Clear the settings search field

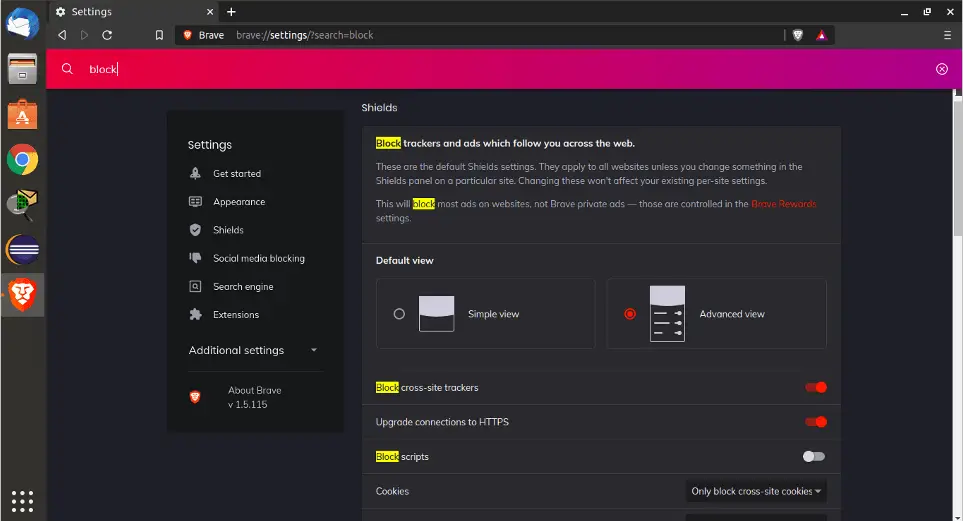942,69
